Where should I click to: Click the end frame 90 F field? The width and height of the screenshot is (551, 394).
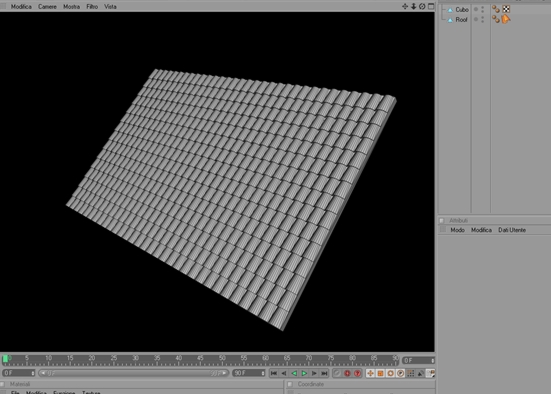tap(249, 373)
